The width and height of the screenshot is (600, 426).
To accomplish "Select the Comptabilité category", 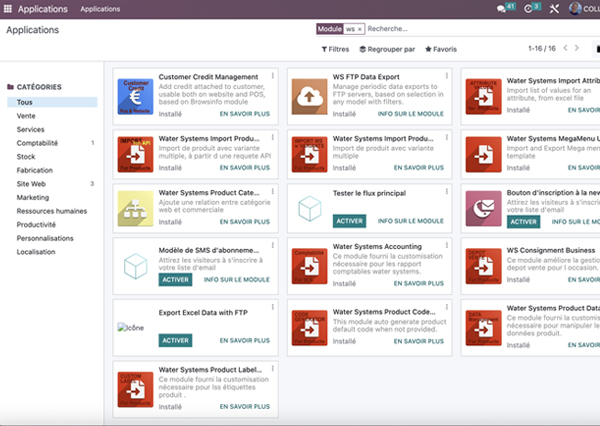I will pyautogui.click(x=52, y=143).
